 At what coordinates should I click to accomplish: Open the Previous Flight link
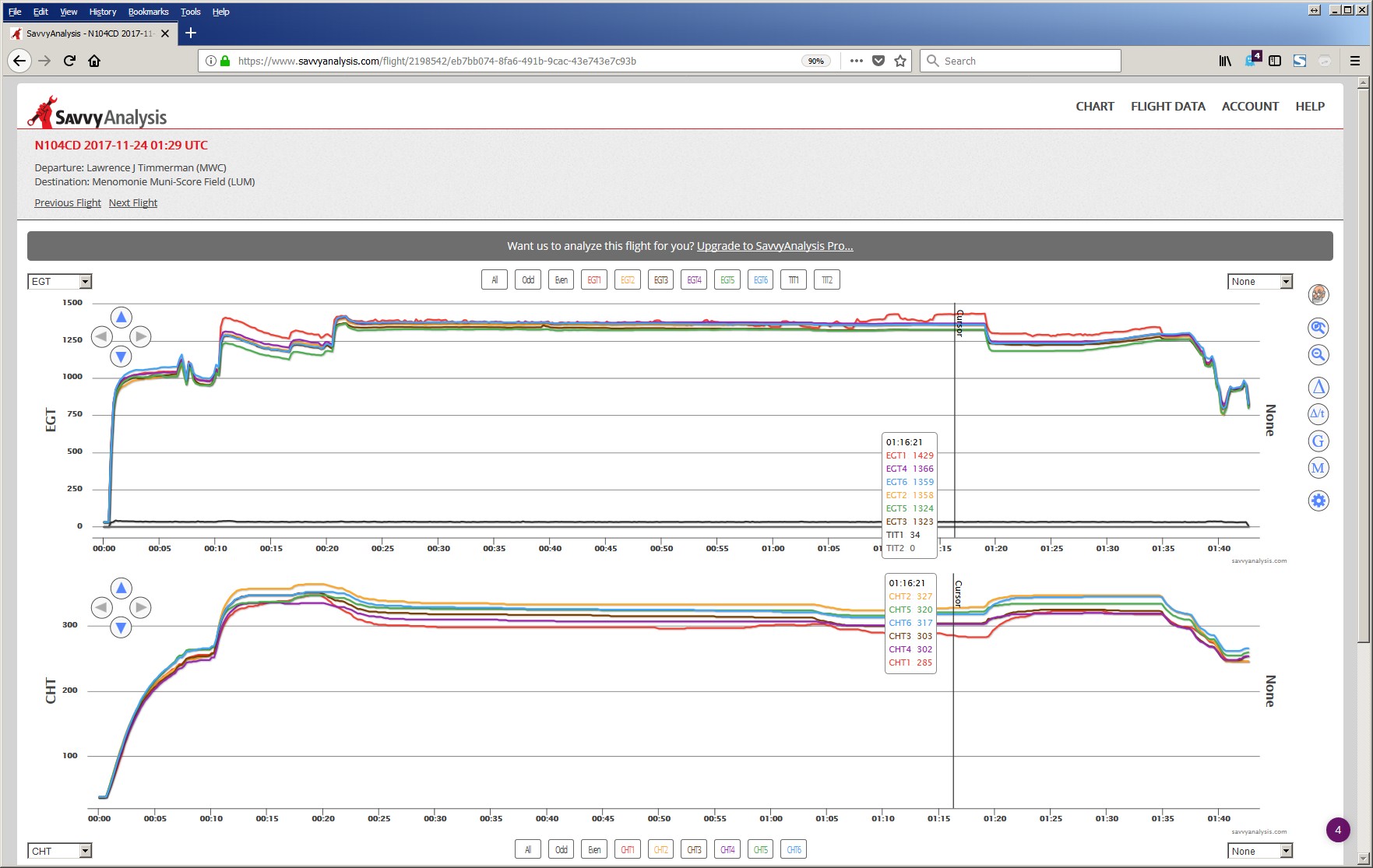tap(68, 203)
